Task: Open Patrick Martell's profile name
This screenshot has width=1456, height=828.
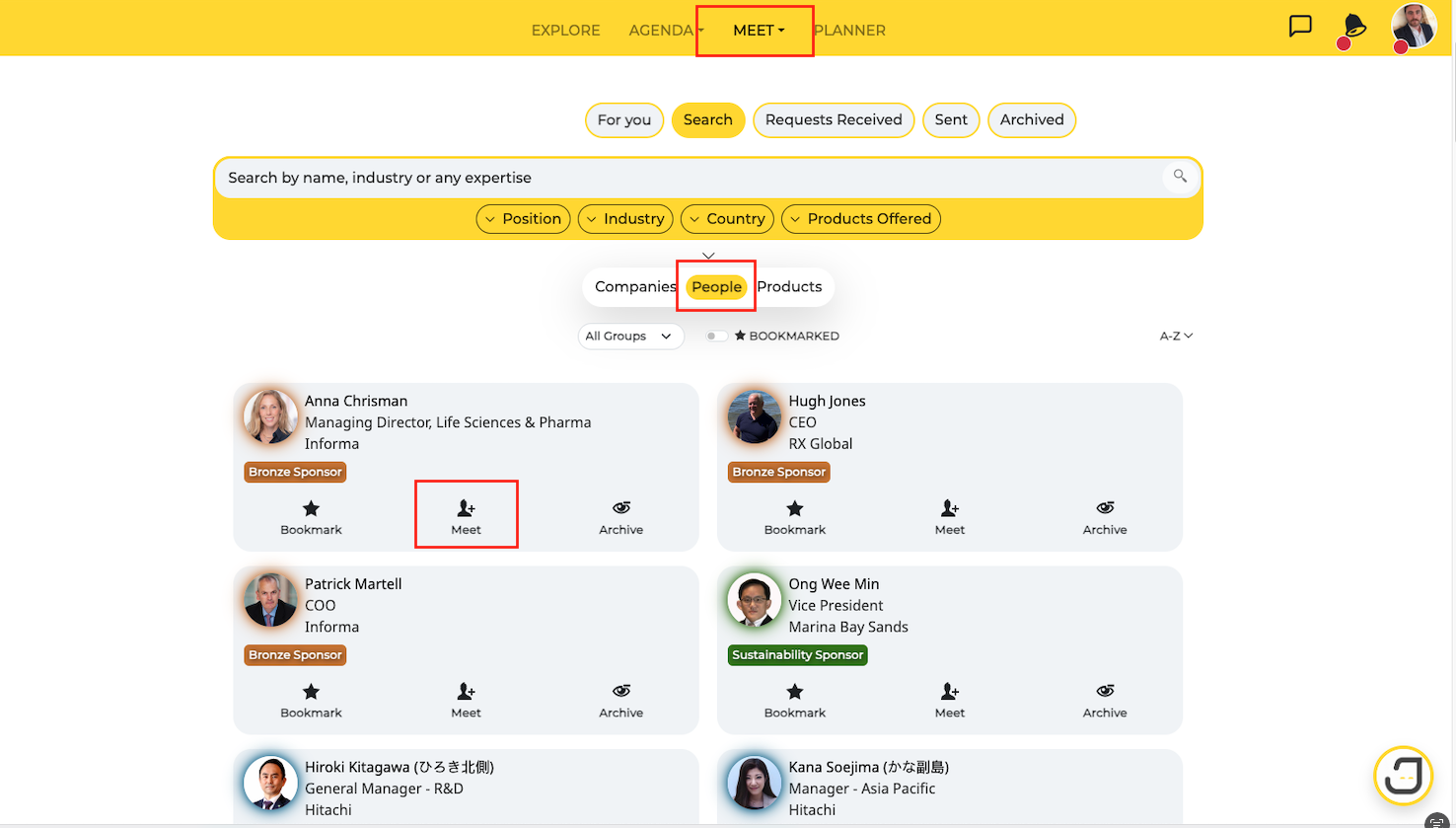Action: point(353,584)
